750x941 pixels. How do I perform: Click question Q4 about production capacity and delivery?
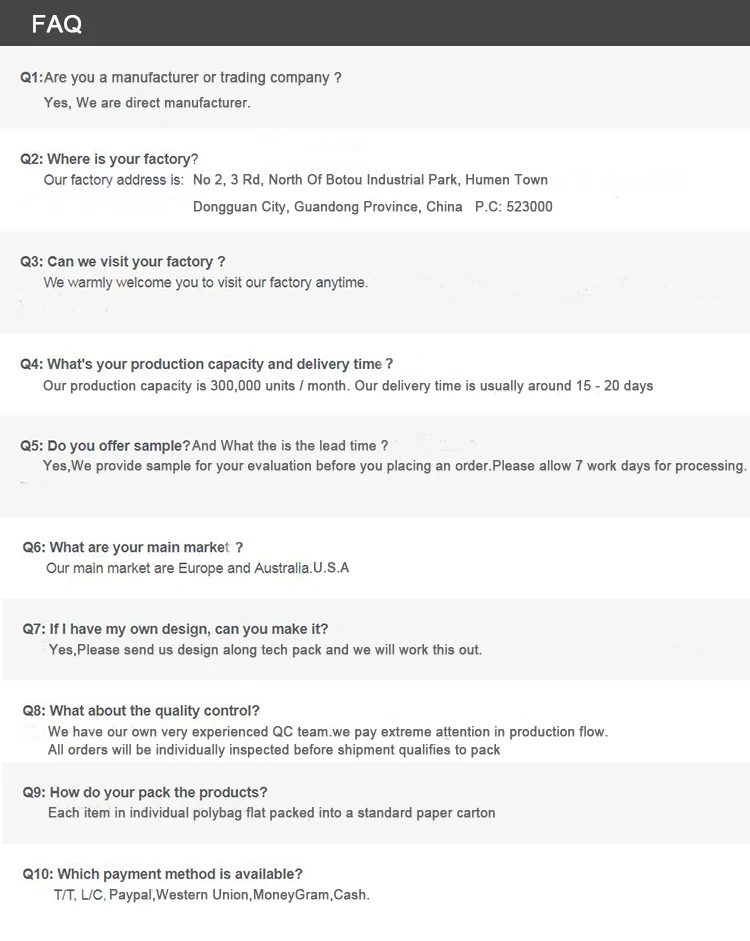207,365
